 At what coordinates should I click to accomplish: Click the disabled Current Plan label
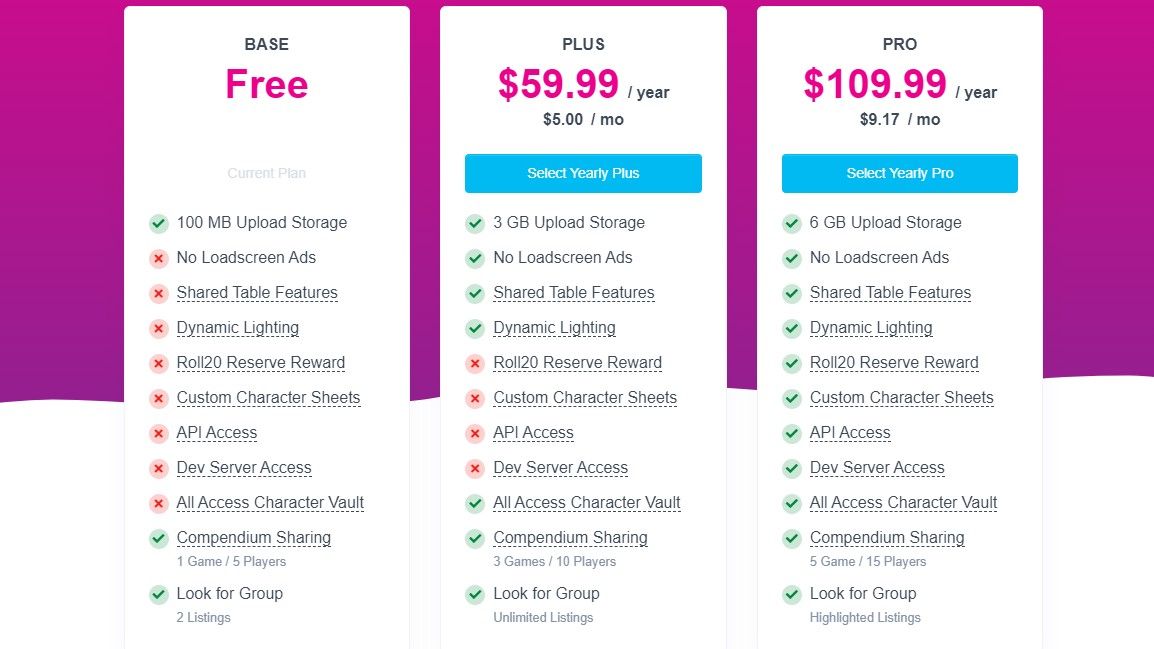click(267, 173)
